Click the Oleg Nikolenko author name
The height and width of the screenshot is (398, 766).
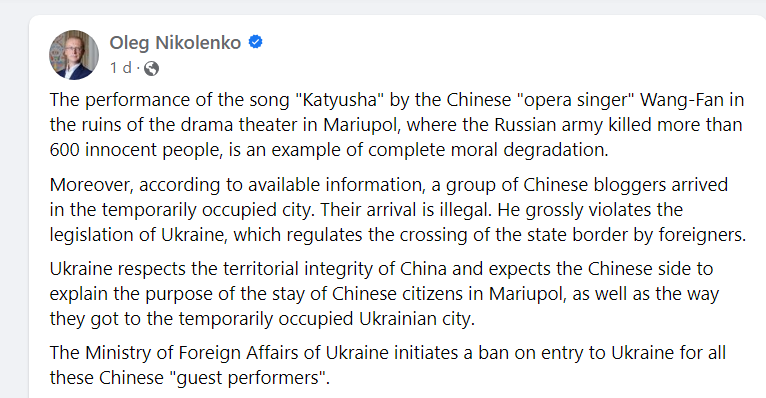[x=175, y=43]
